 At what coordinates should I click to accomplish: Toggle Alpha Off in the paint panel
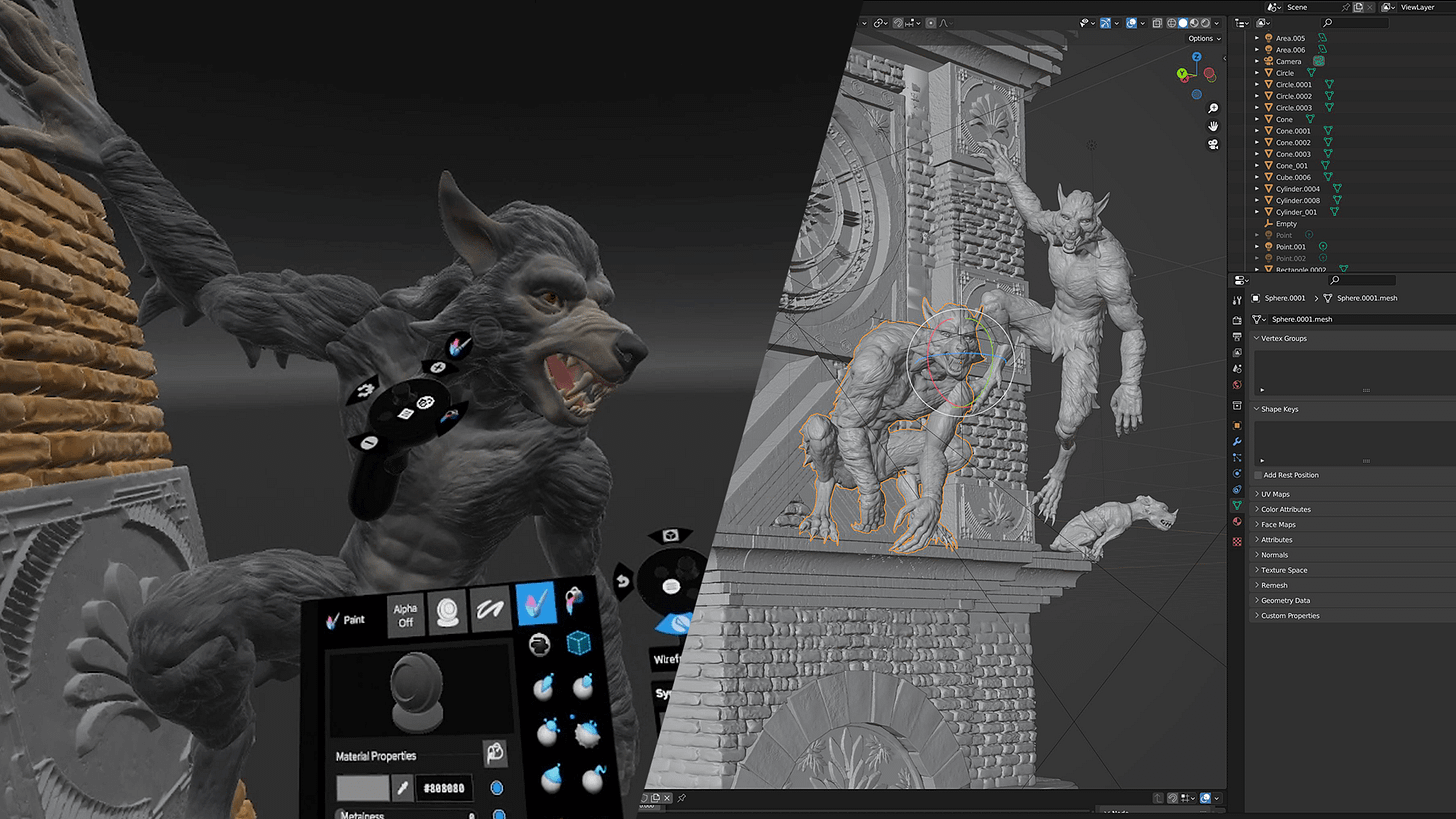(x=405, y=614)
